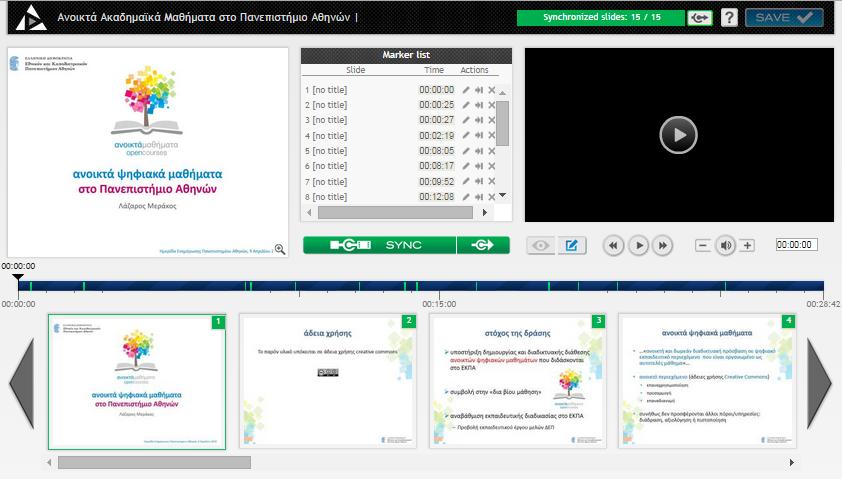Click the marker list scroll-up arrow
Viewport: 842px width, 479px height.
[503, 93]
